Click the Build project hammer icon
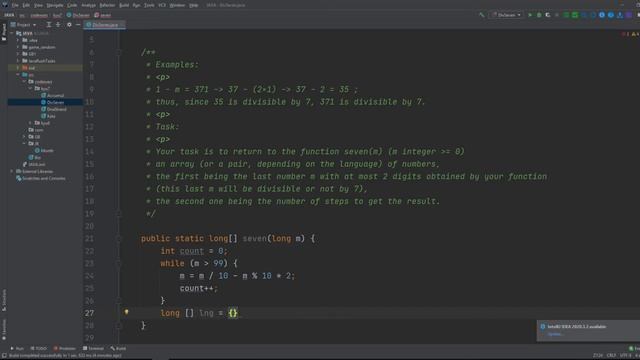The image size is (640, 360). (x=482, y=15)
